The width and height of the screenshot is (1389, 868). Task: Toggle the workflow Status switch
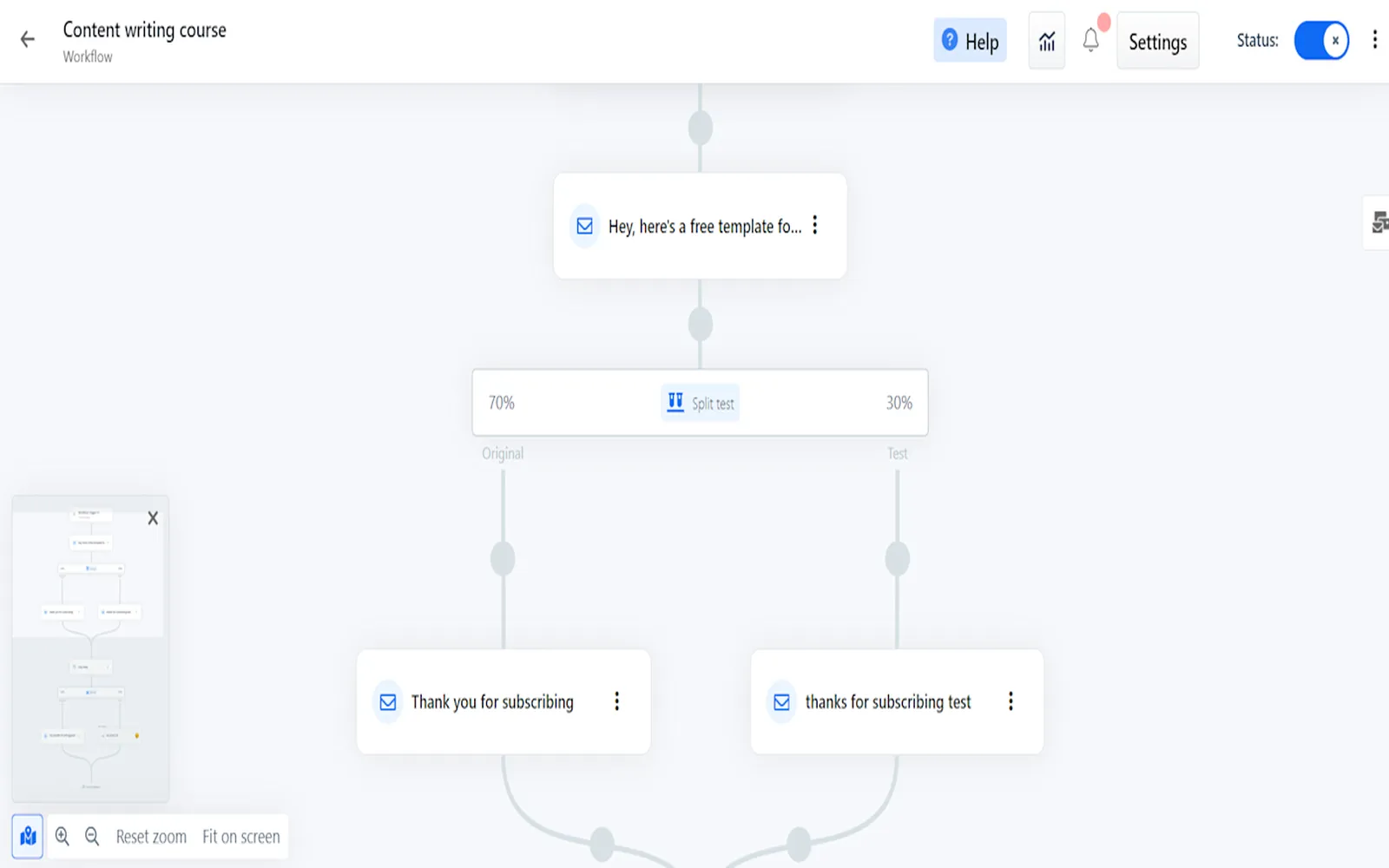1321,41
